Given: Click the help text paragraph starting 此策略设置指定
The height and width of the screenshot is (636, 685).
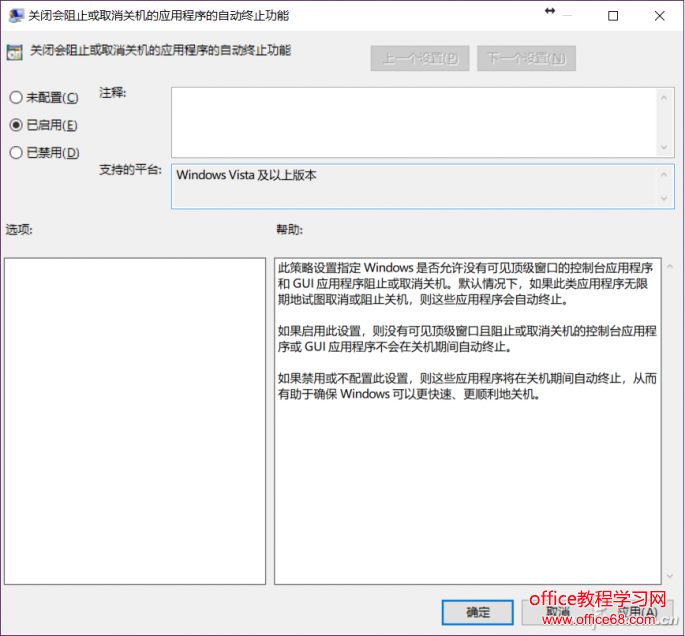Looking at the screenshot, I should pyautogui.click(x=466, y=283).
